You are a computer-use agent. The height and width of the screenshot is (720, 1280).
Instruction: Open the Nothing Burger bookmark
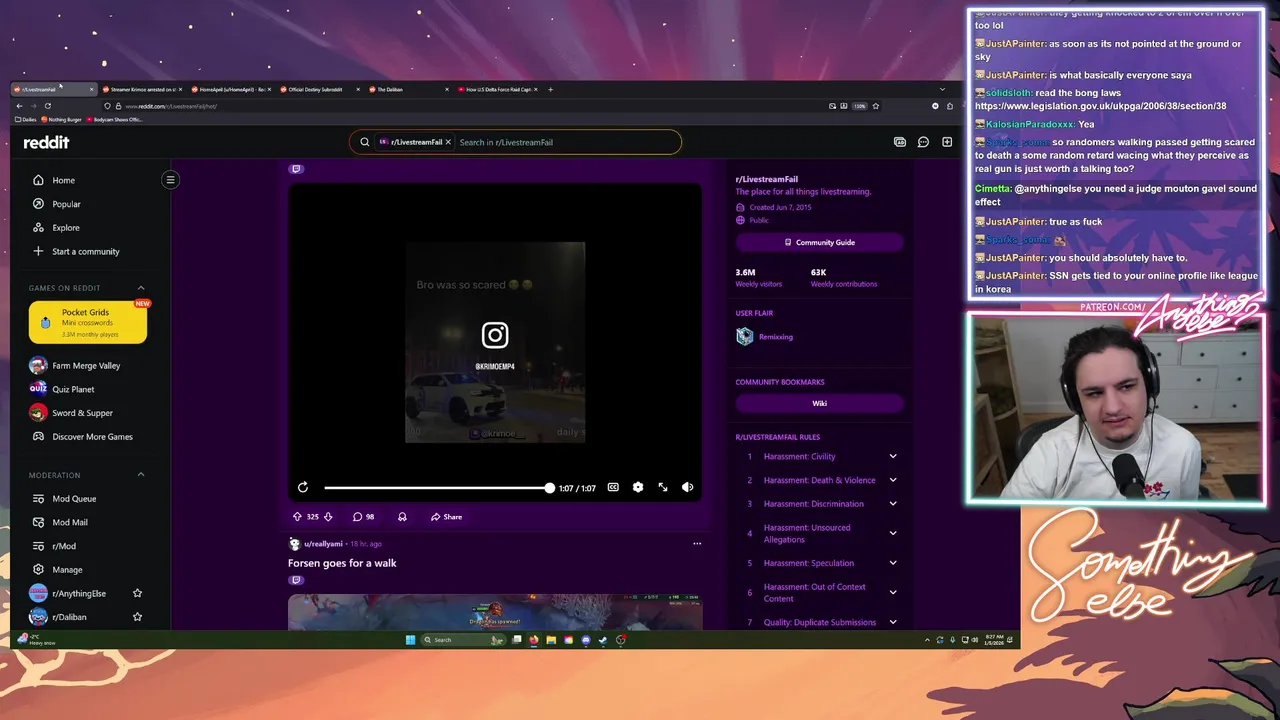62,119
